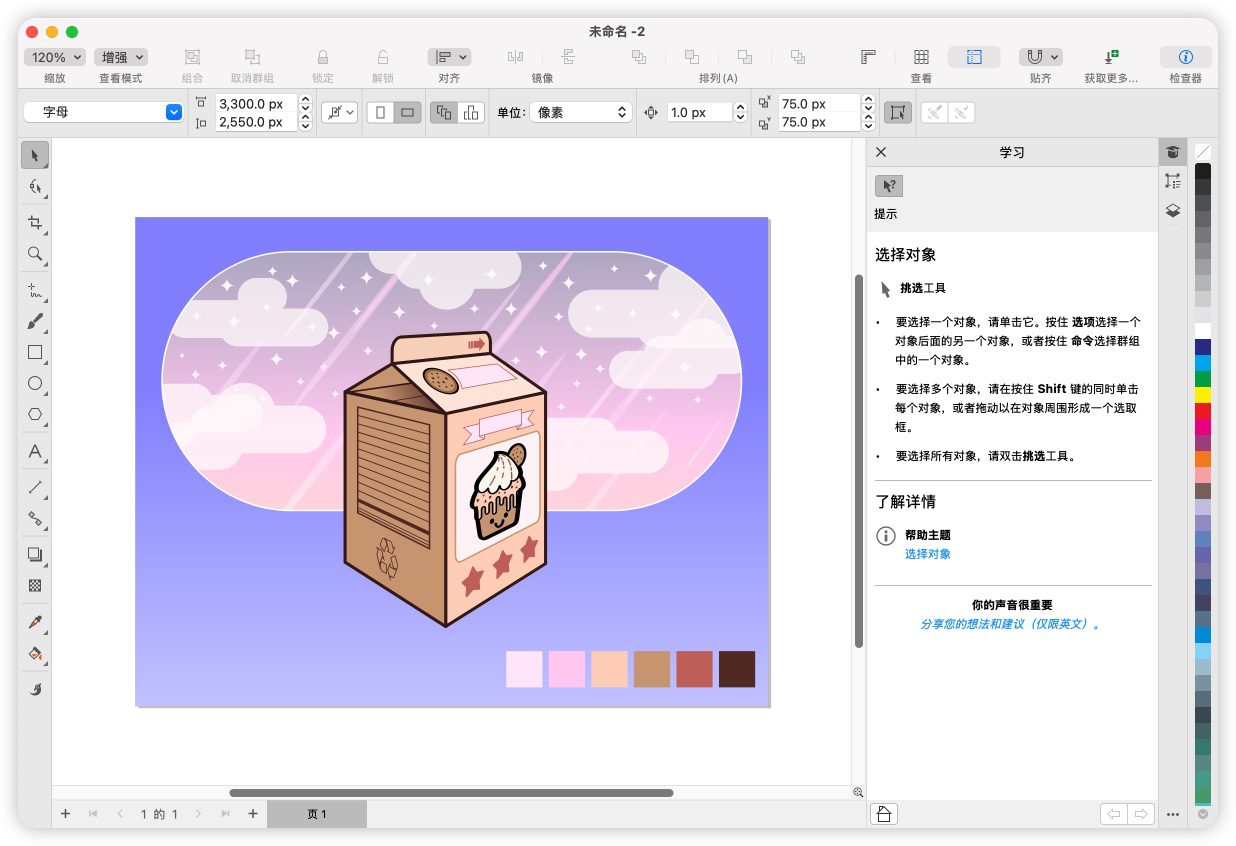Activate the Text tool

[35, 452]
